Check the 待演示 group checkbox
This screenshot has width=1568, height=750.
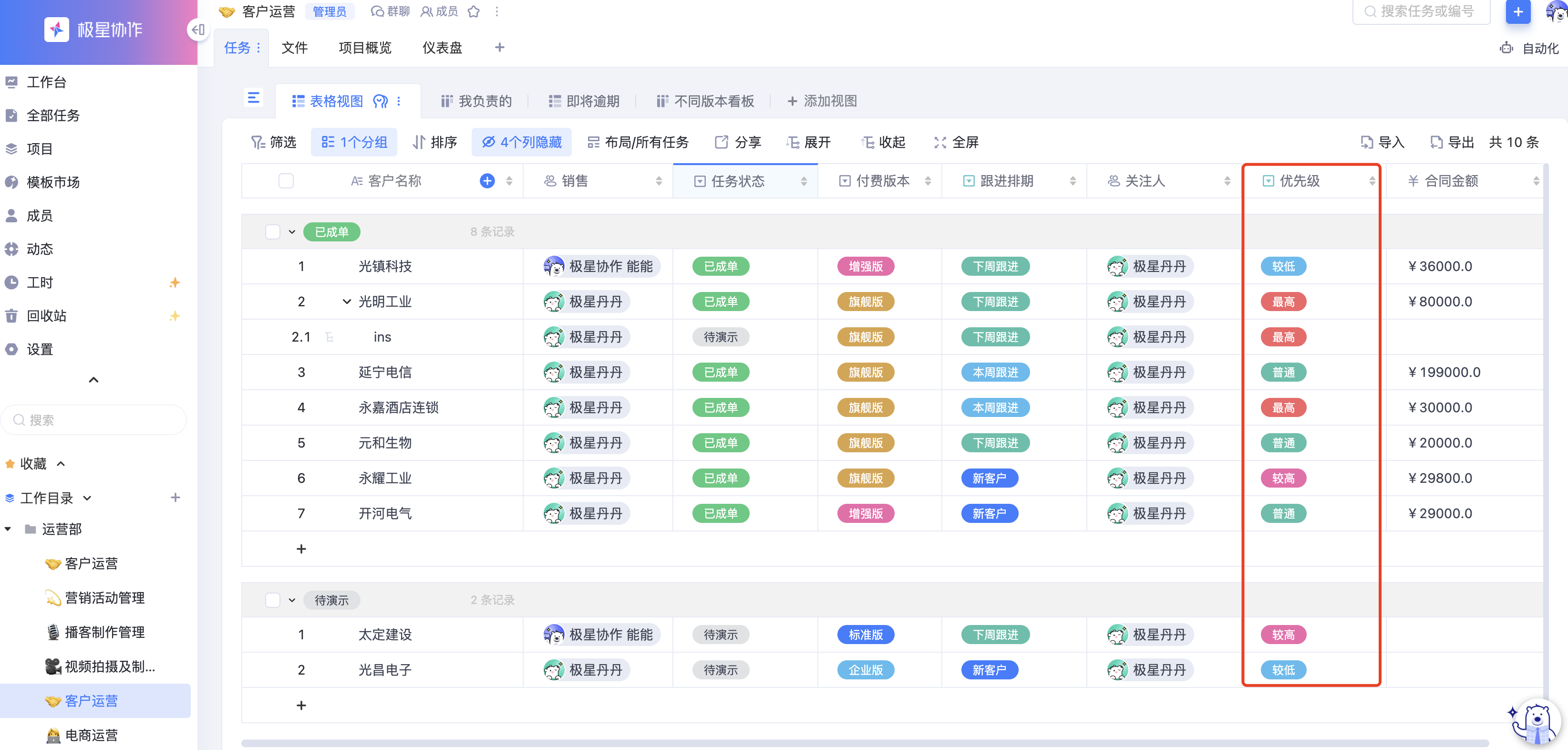point(273,600)
